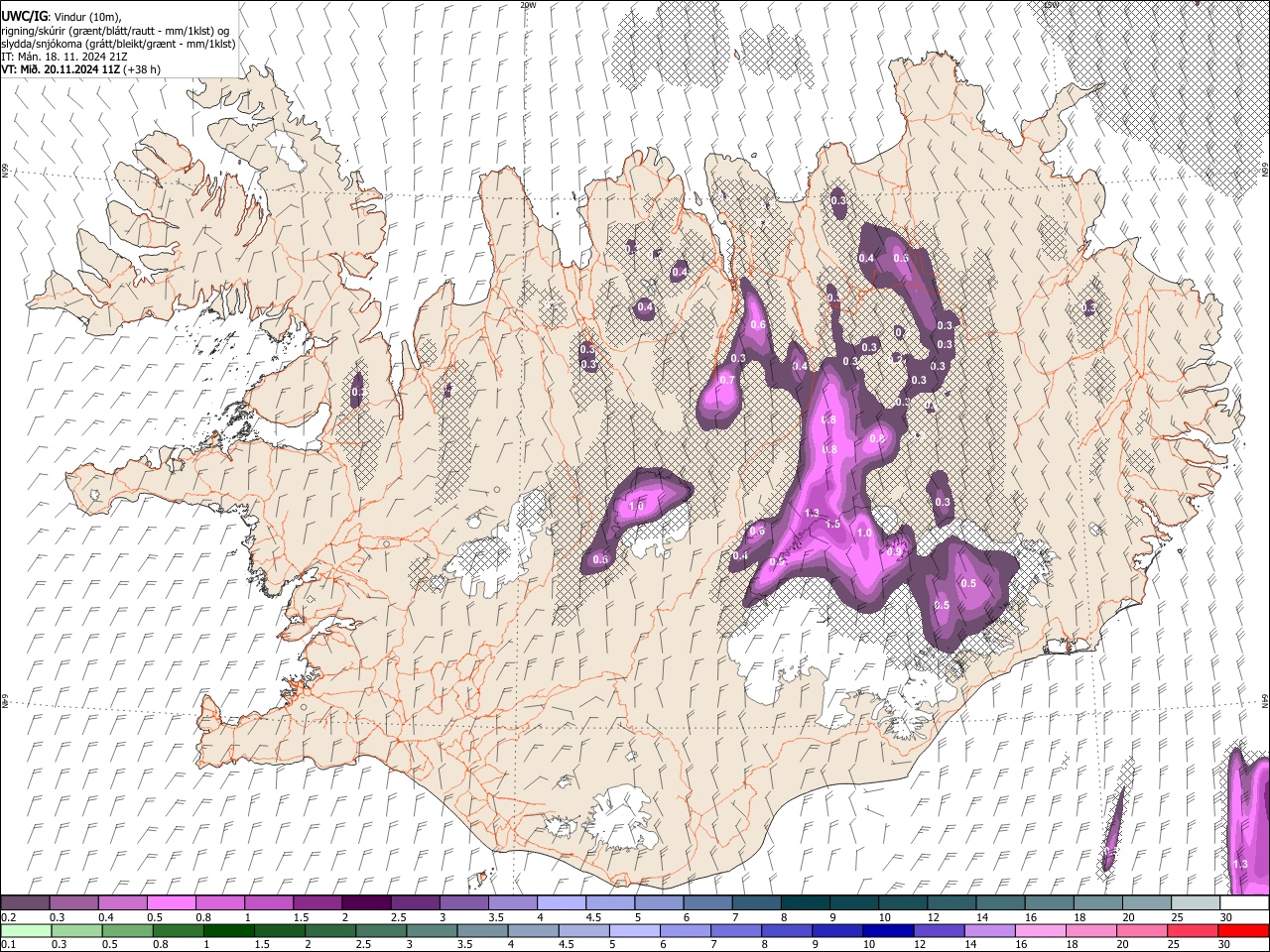Select the upper legend swatch labeled 1.5
1270x952 pixels.
click(317, 903)
